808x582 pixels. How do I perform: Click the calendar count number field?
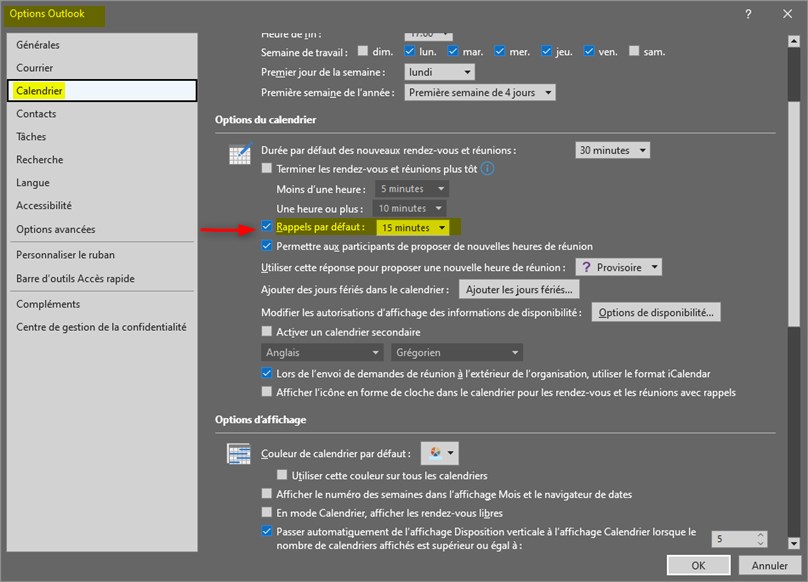733,539
